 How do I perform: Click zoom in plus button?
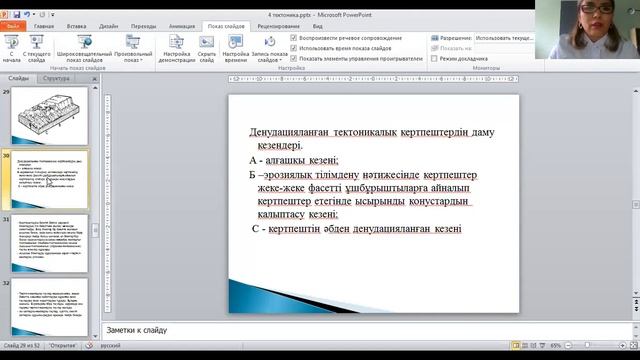point(622,345)
